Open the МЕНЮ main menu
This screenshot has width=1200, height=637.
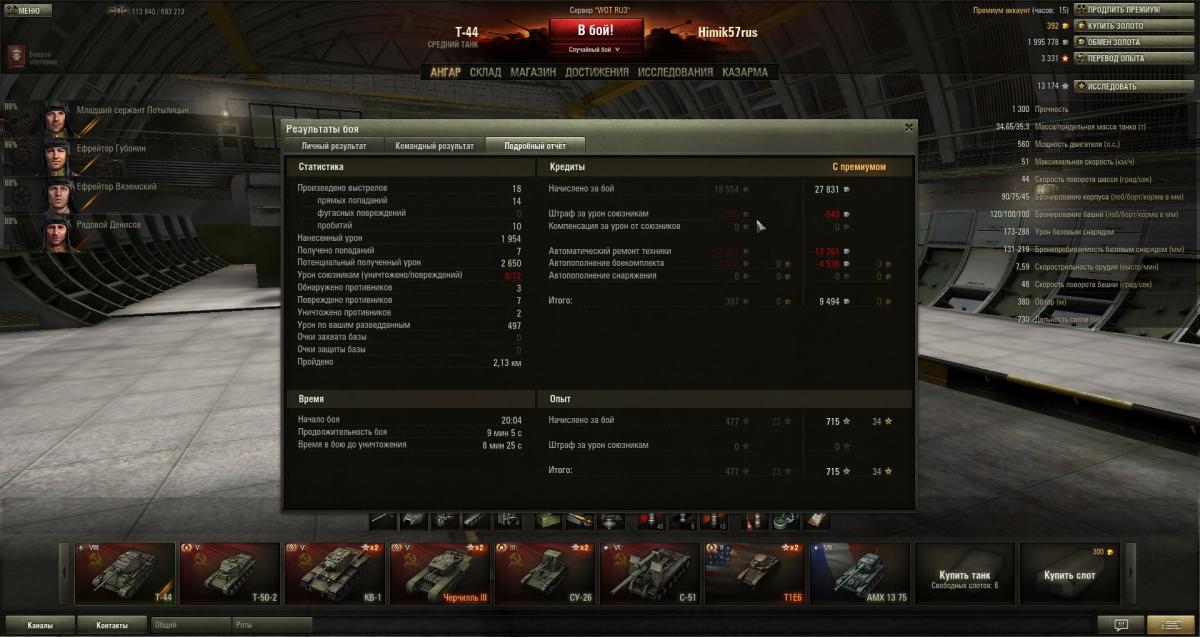coord(27,11)
